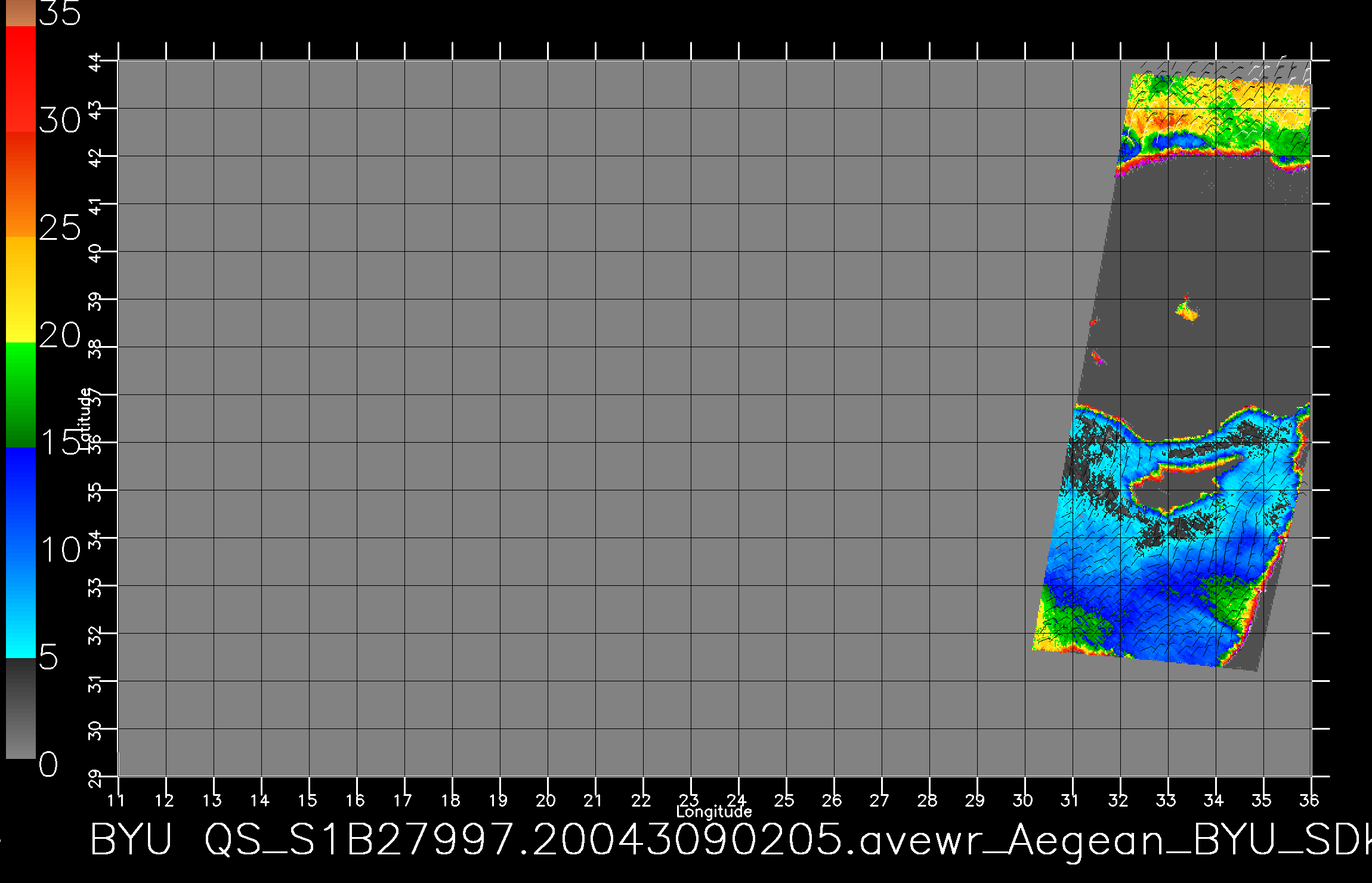Click longitude tick label "33"
The image size is (1372, 883).
tap(1166, 800)
